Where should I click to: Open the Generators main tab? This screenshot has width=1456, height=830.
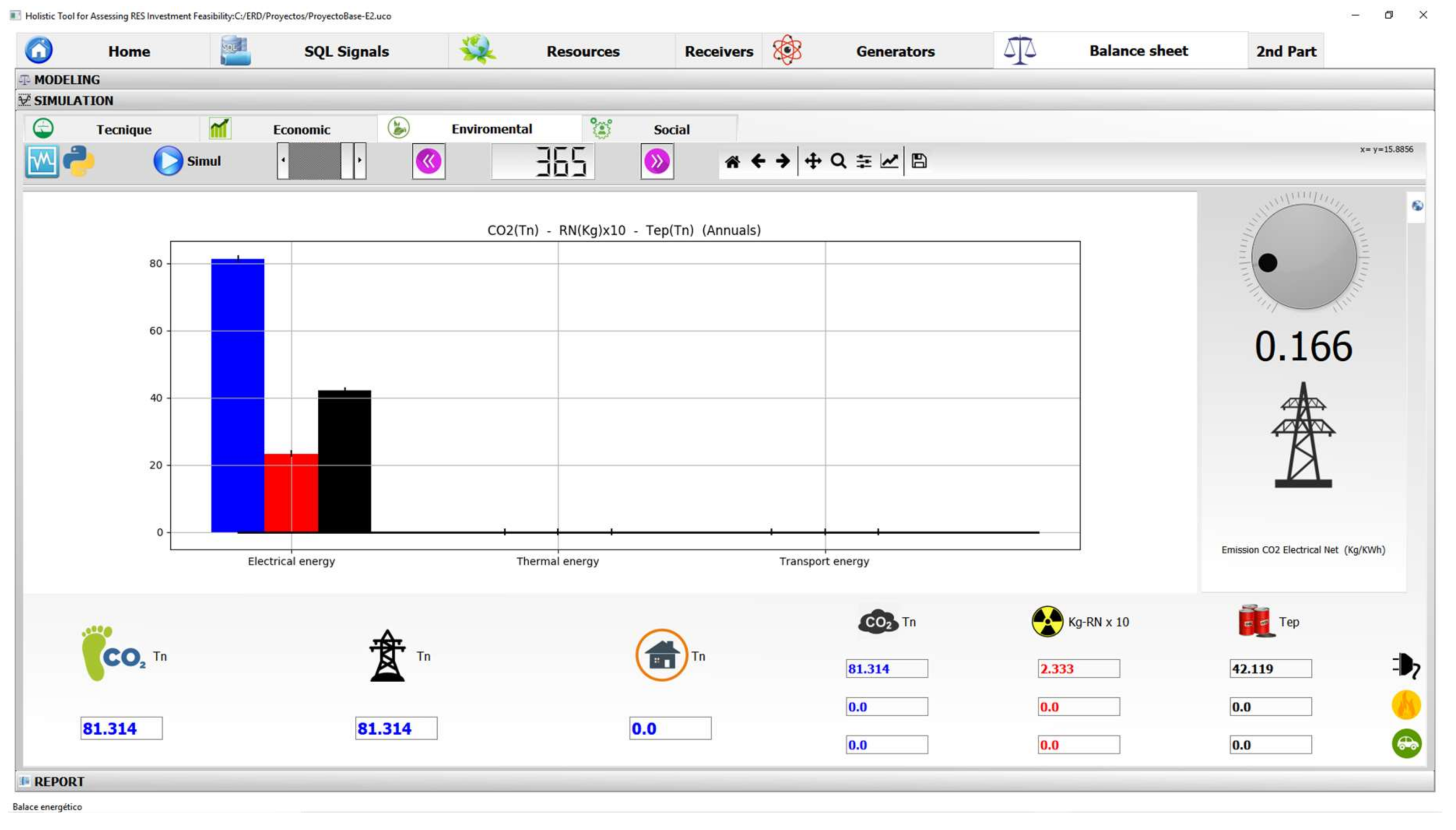(895, 51)
